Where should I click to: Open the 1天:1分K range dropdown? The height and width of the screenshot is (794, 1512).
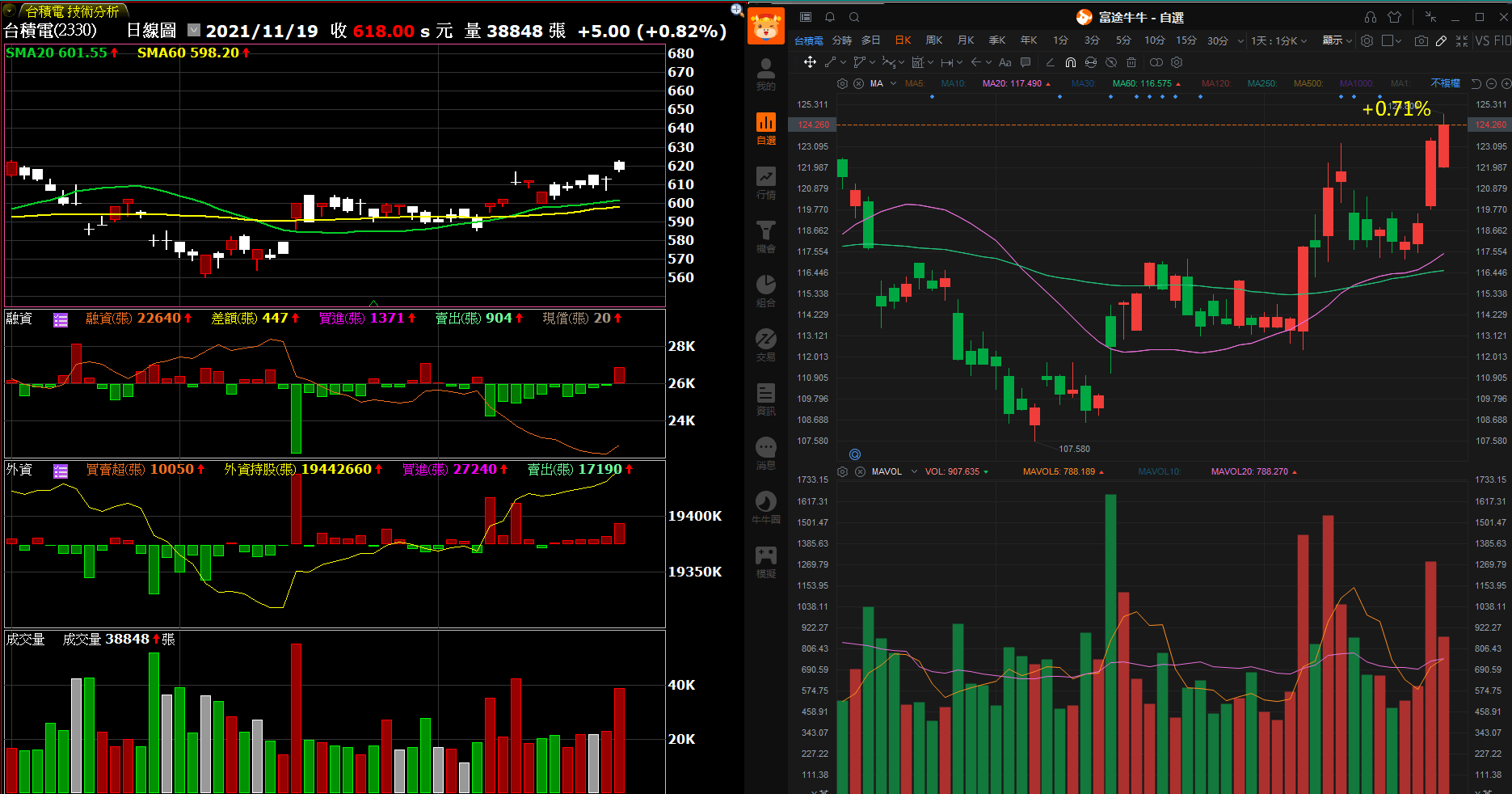[x=1278, y=40]
